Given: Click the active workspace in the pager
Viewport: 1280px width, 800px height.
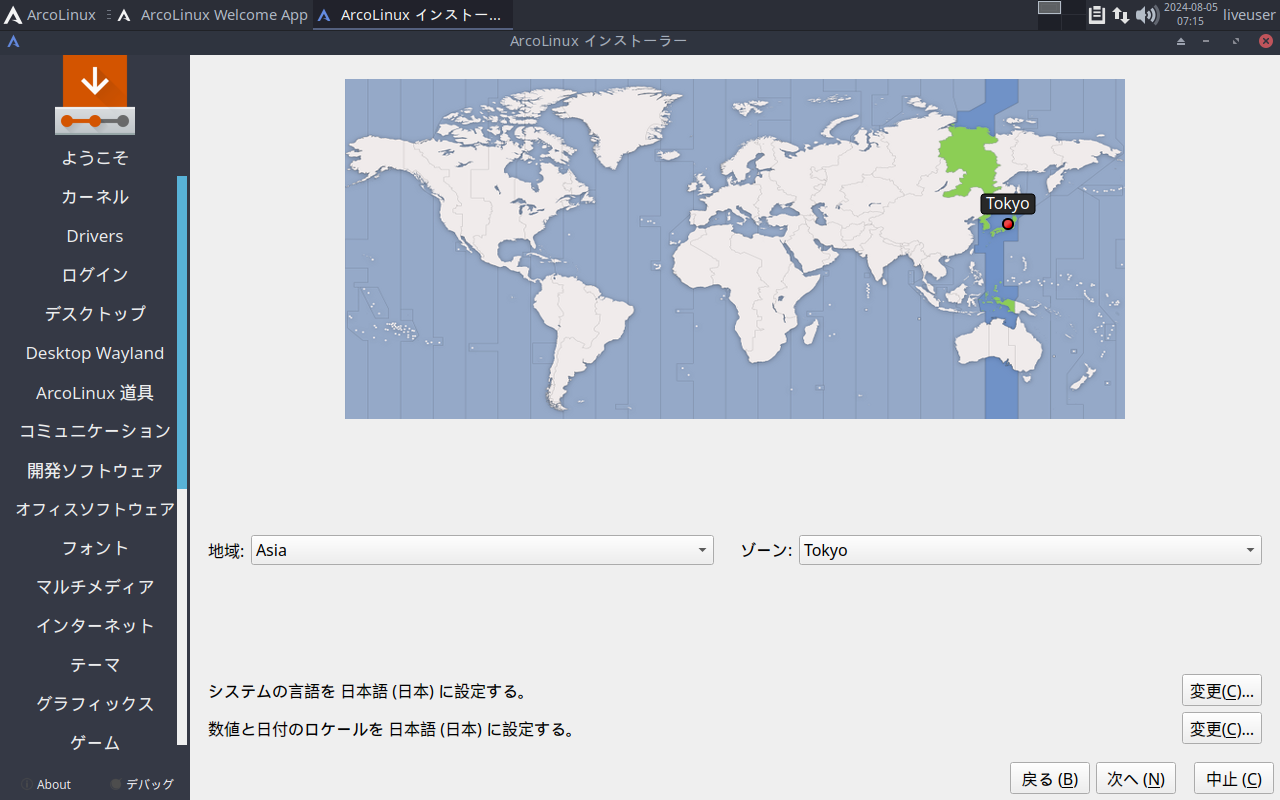Looking at the screenshot, I should 1049,8.
